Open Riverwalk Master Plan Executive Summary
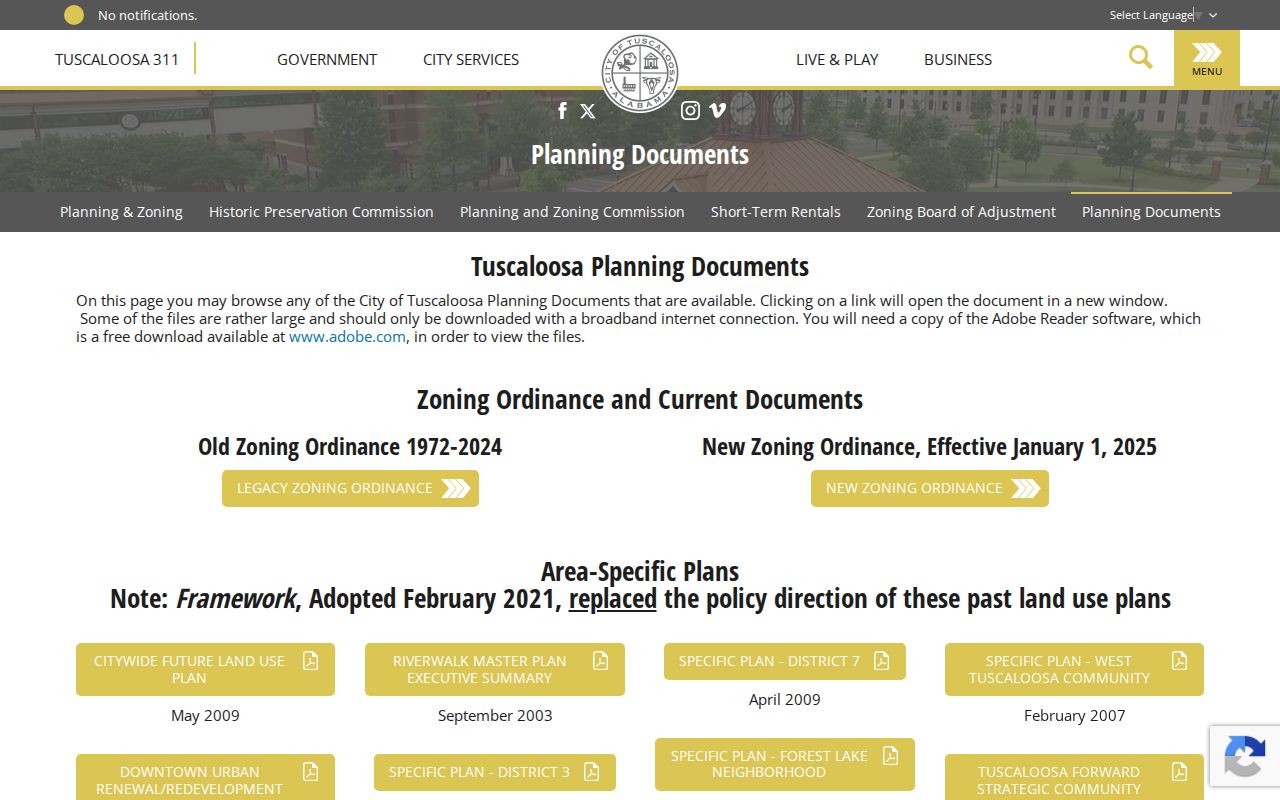 point(495,669)
